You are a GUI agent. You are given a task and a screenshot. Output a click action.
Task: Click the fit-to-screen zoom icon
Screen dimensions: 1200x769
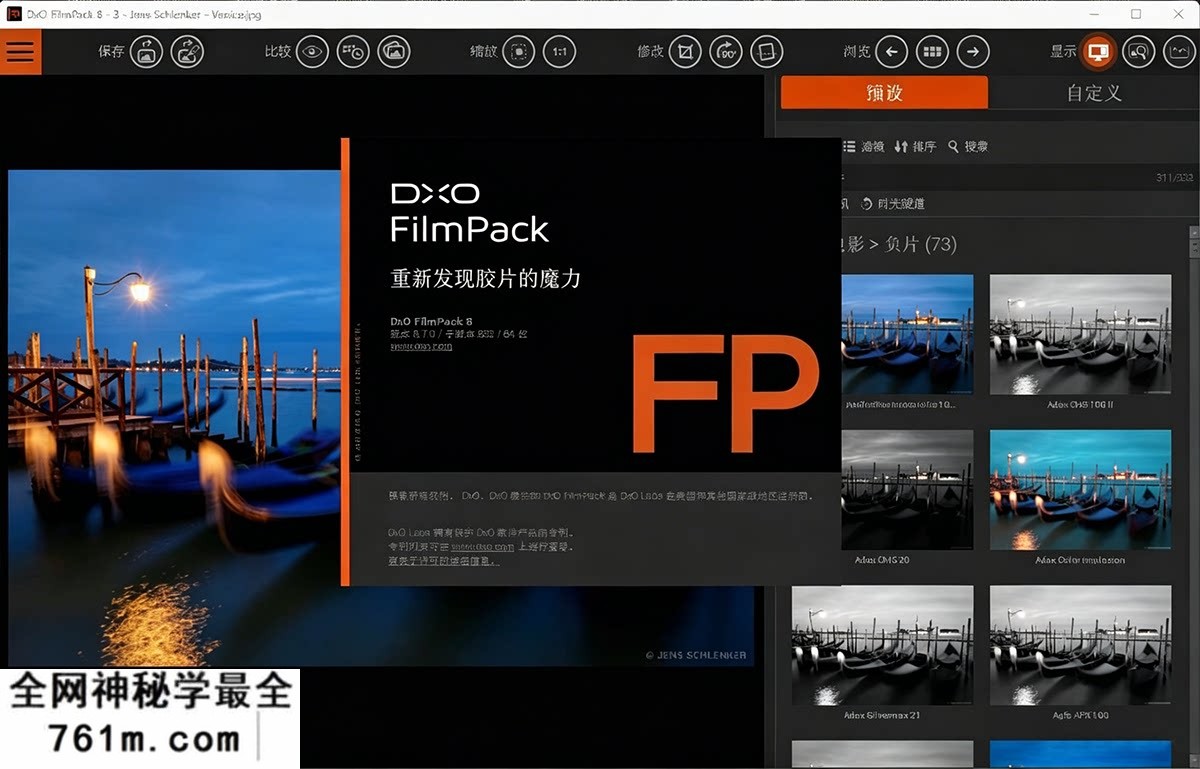pyautogui.click(x=518, y=52)
